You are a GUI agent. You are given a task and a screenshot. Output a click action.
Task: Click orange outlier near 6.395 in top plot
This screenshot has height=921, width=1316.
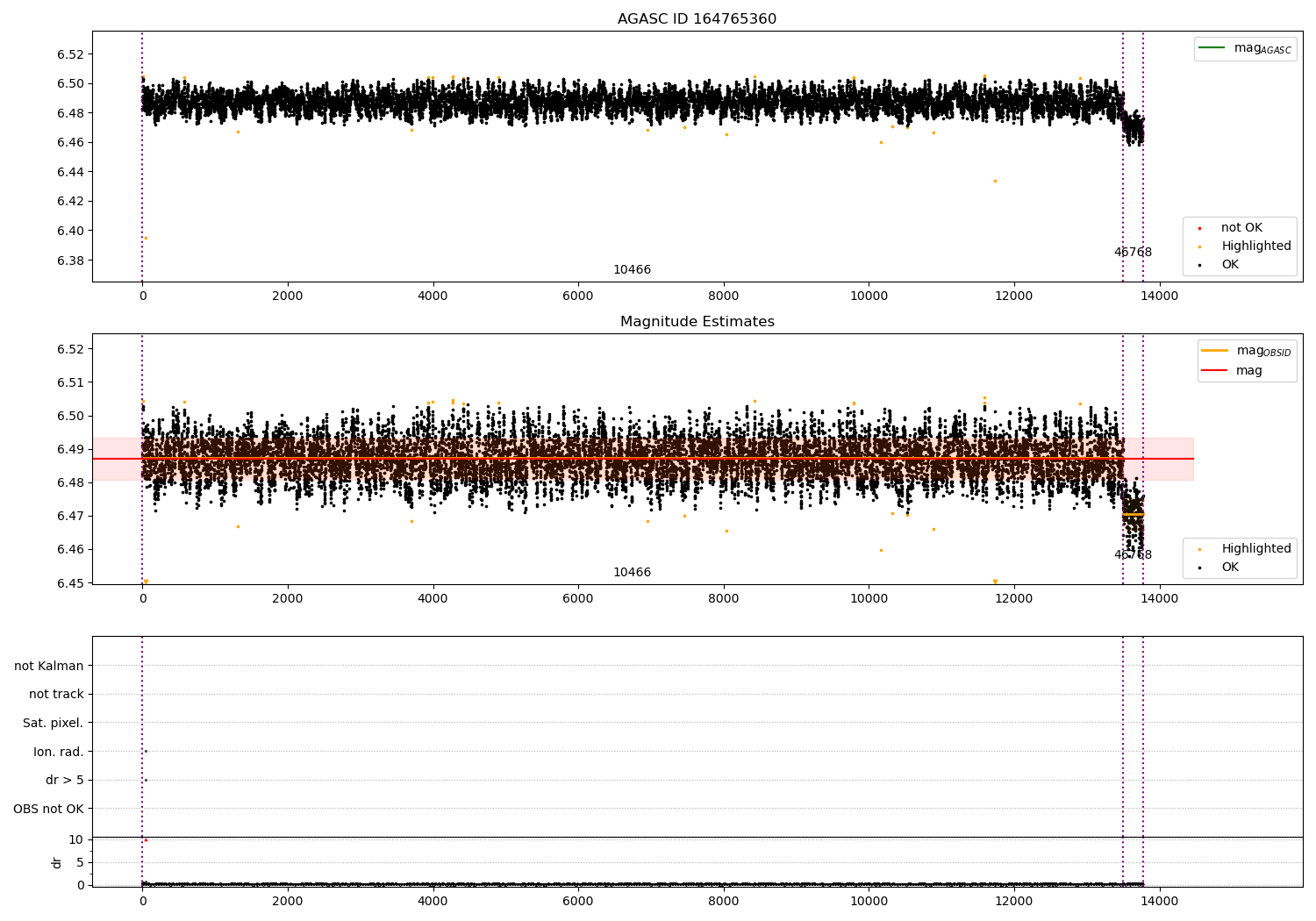(146, 238)
